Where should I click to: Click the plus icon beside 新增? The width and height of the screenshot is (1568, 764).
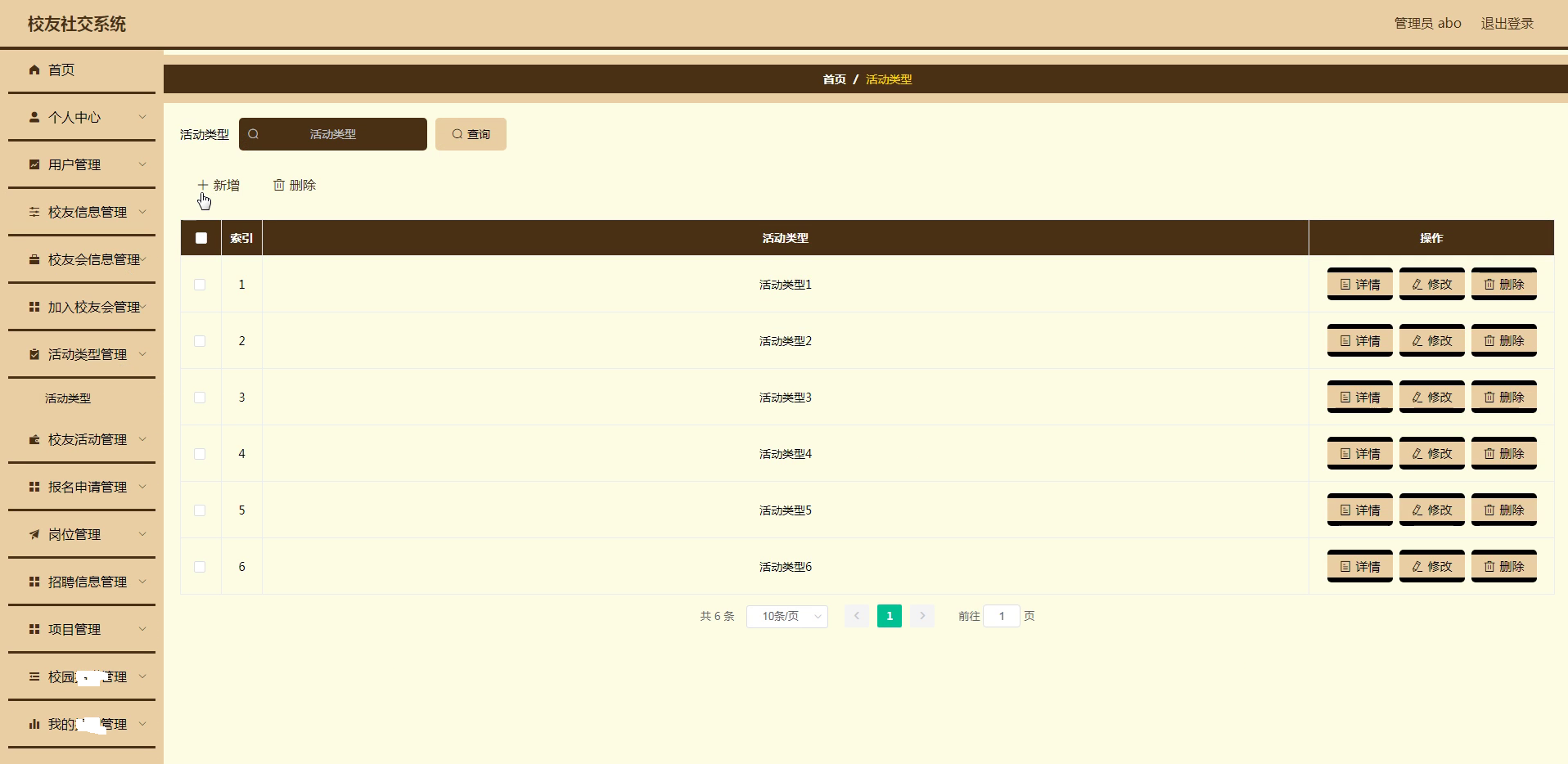point(203,186)
